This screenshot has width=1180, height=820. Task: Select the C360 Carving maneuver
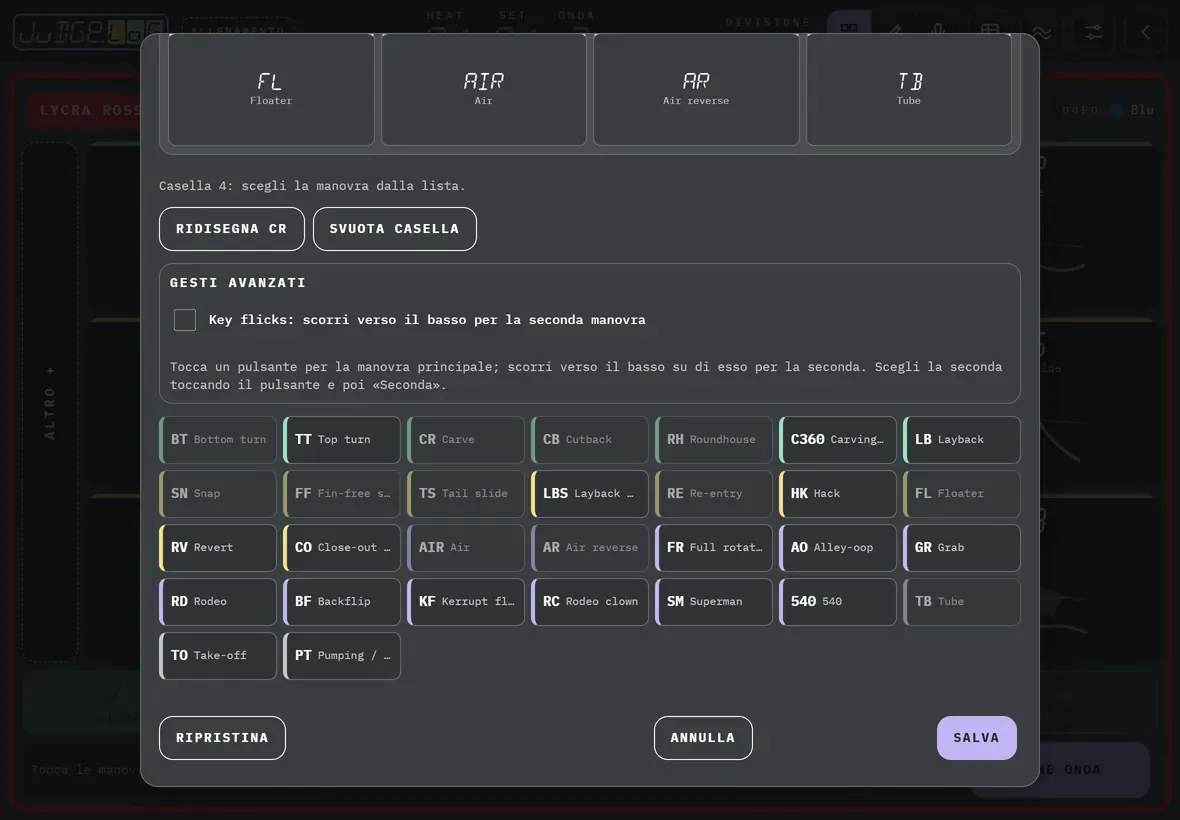pyautogui.click(x=838, y=439)
